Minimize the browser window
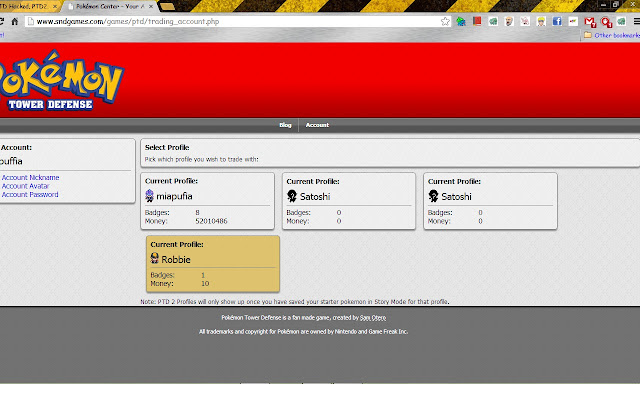Screen dimensions: 640x400 [604, 4]
